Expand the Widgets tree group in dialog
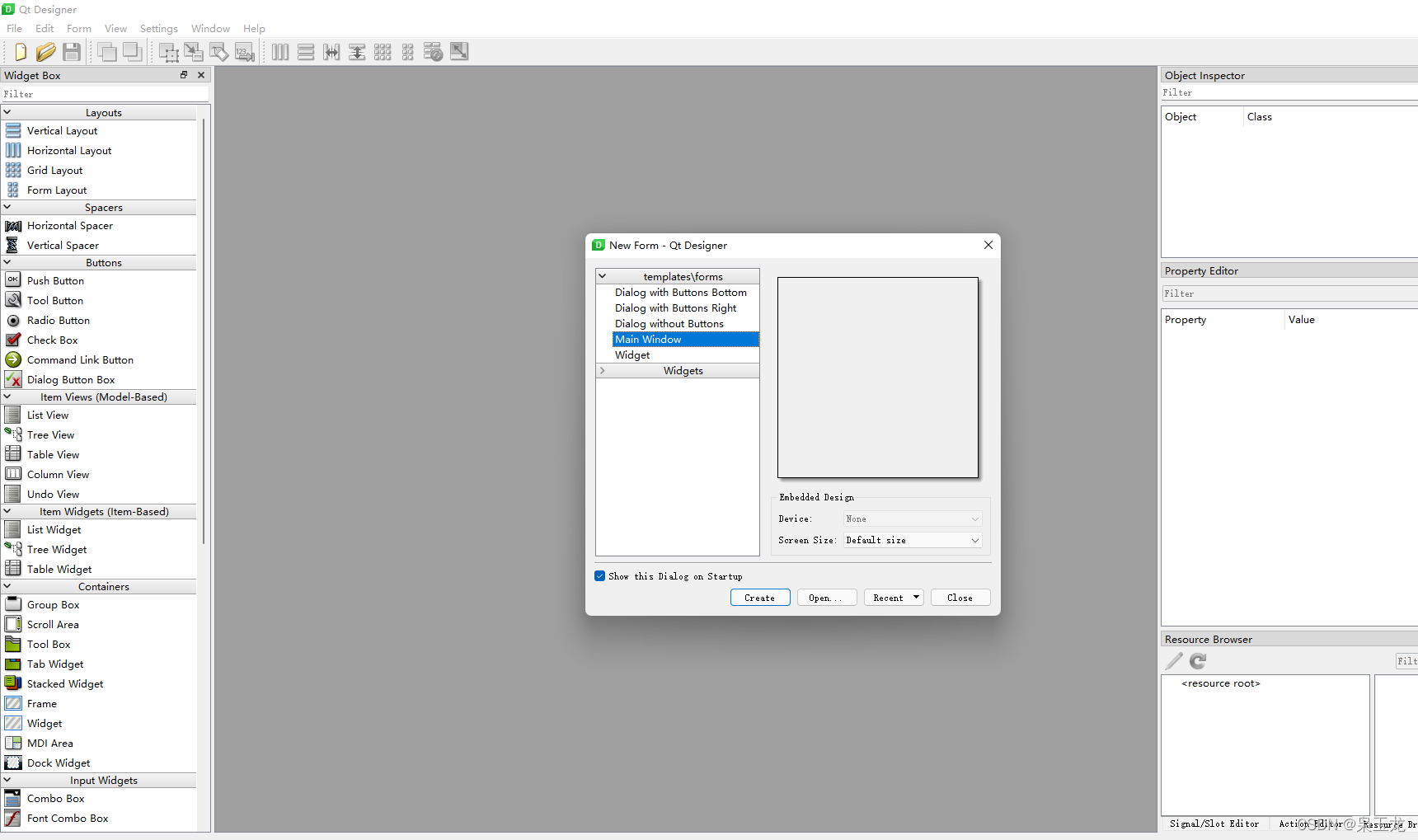Image resolution: width=1418 pixels, height=840 pixels. click(603, 371)
